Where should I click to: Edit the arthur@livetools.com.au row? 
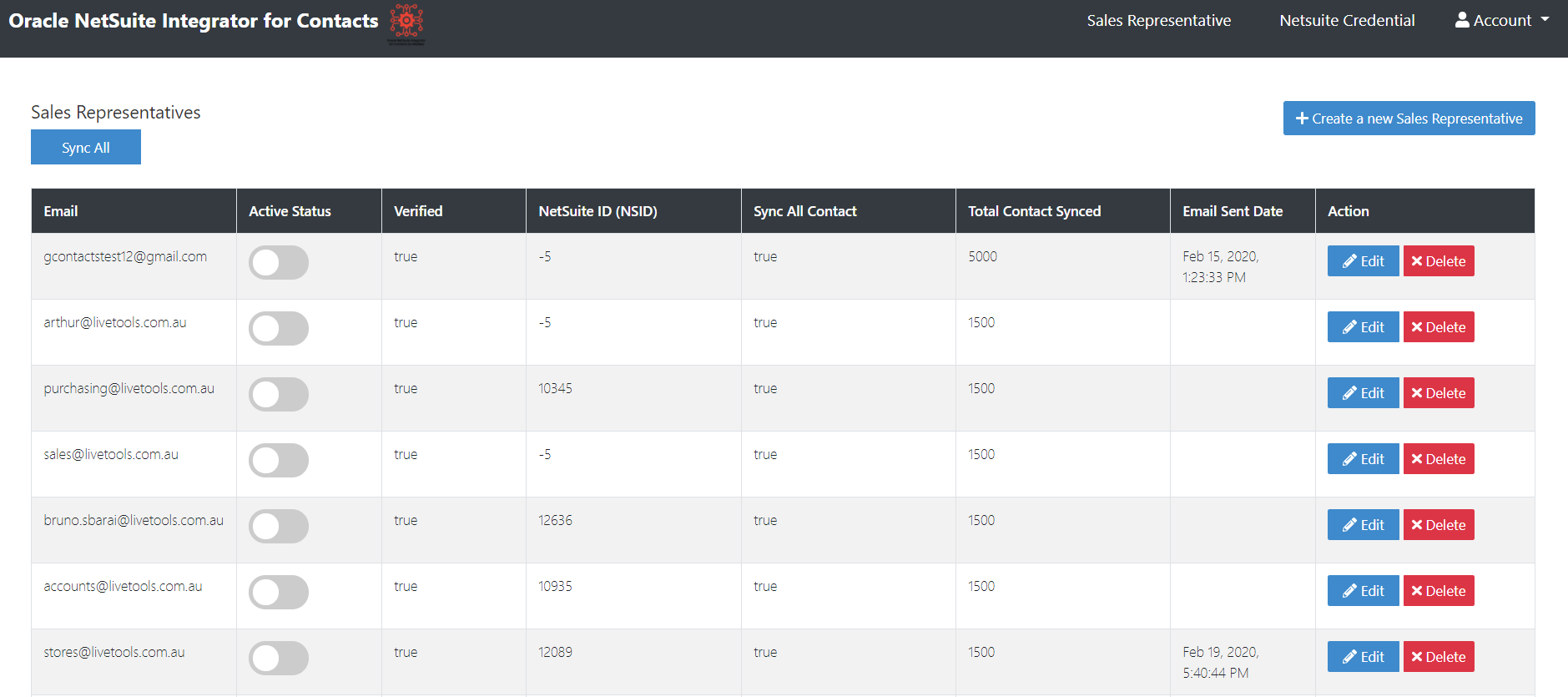(x=1363, y=327)
